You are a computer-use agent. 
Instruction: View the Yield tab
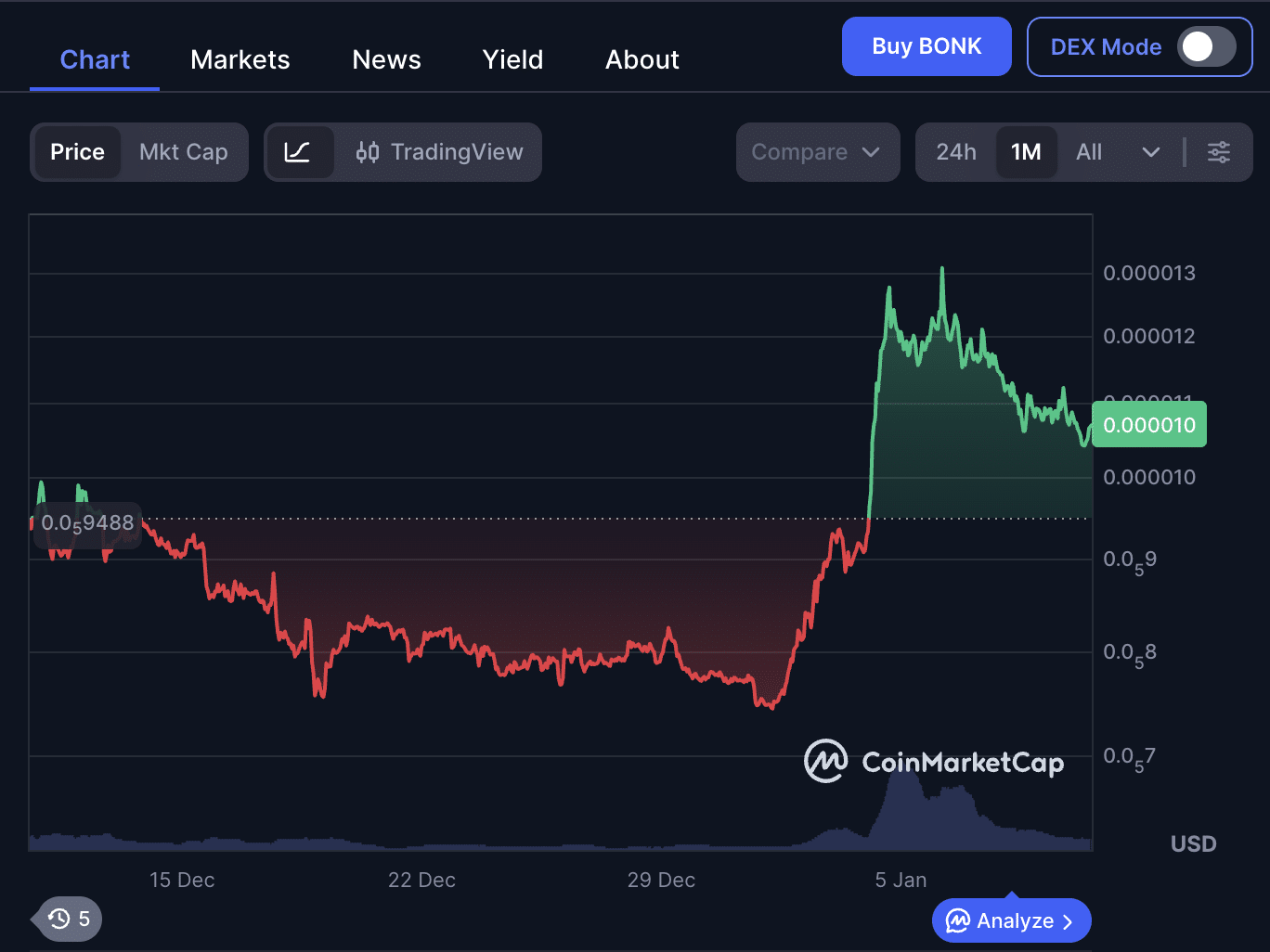512,58
